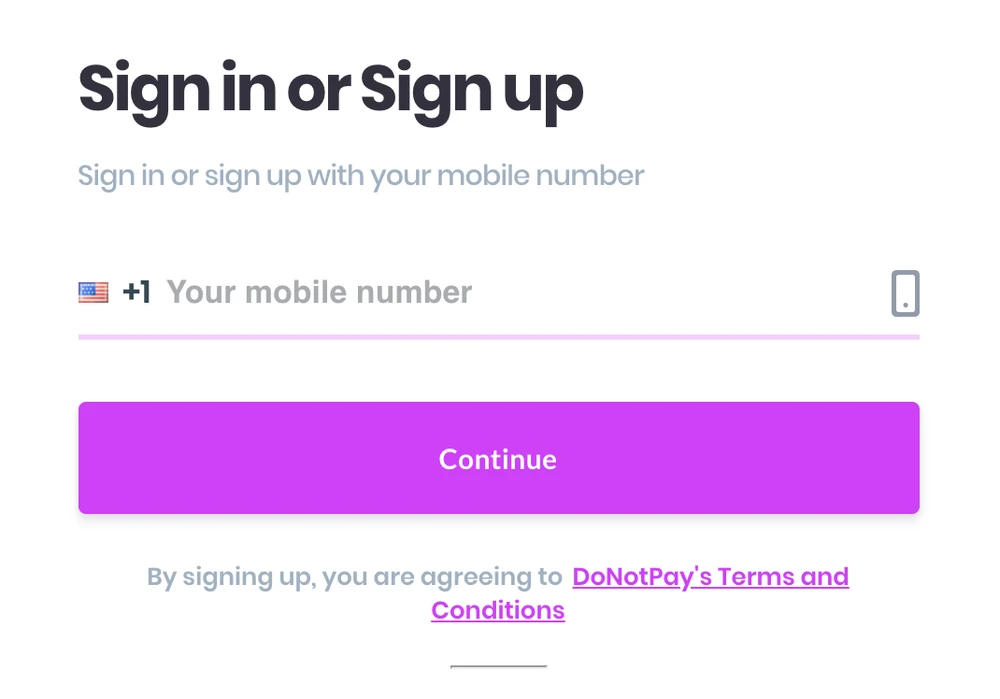
Task: Follow the Terms and Conditions hyperlink
Action: tap(711, 577)
